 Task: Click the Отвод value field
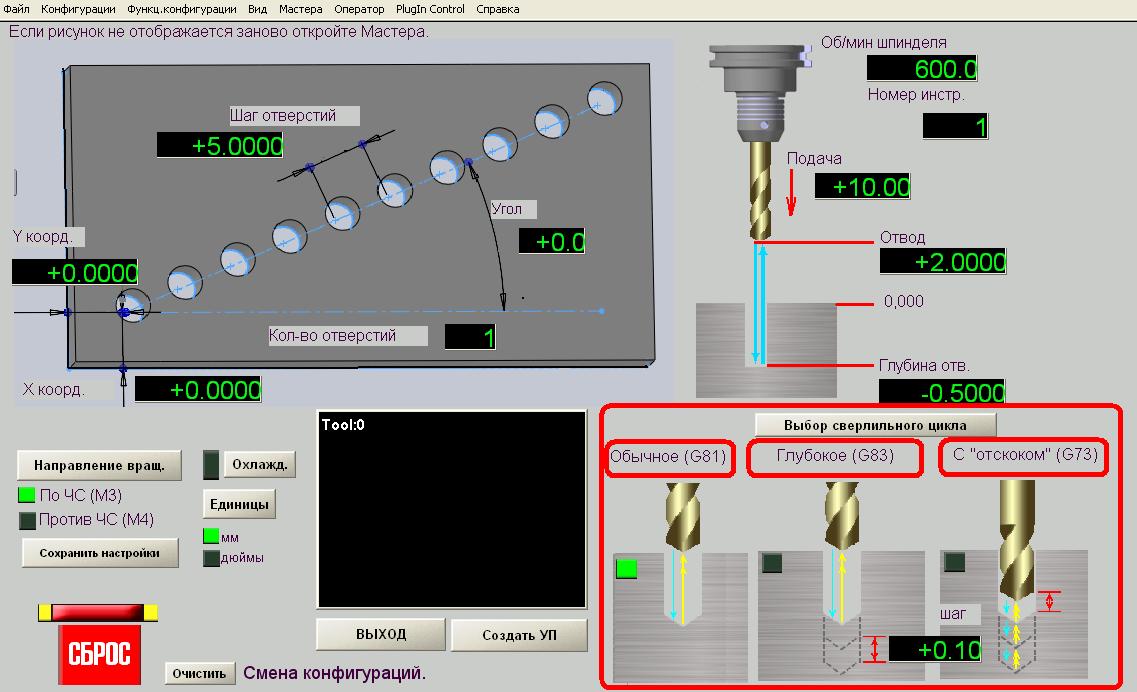[943, 262]
